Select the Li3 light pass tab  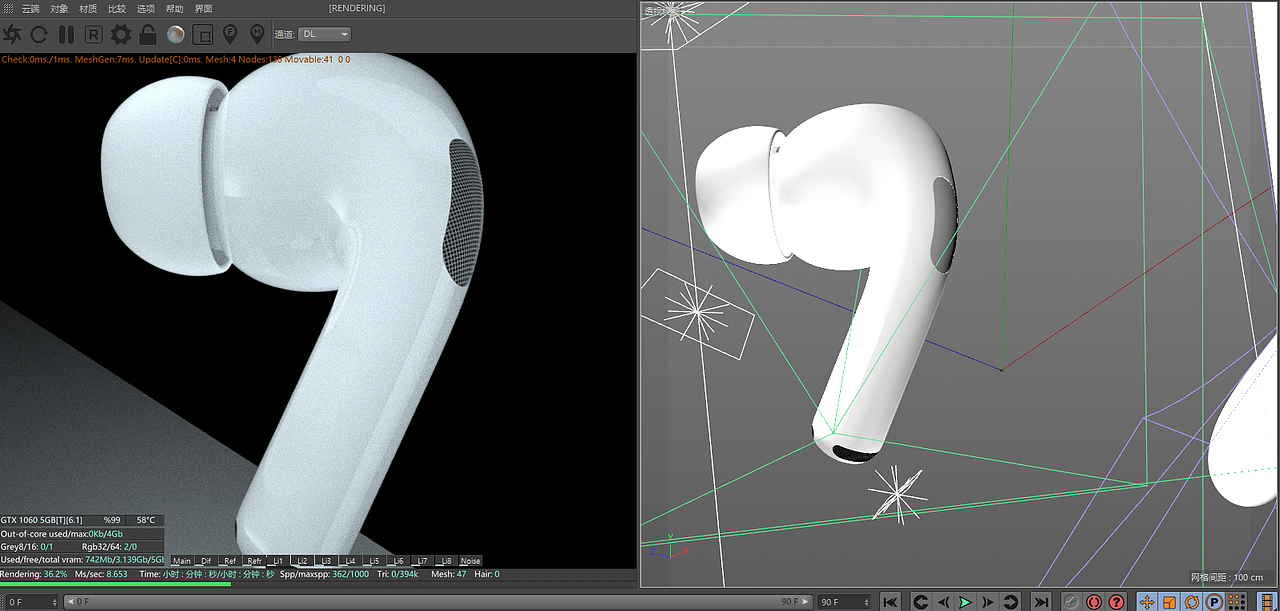click(x=326, y=561)
